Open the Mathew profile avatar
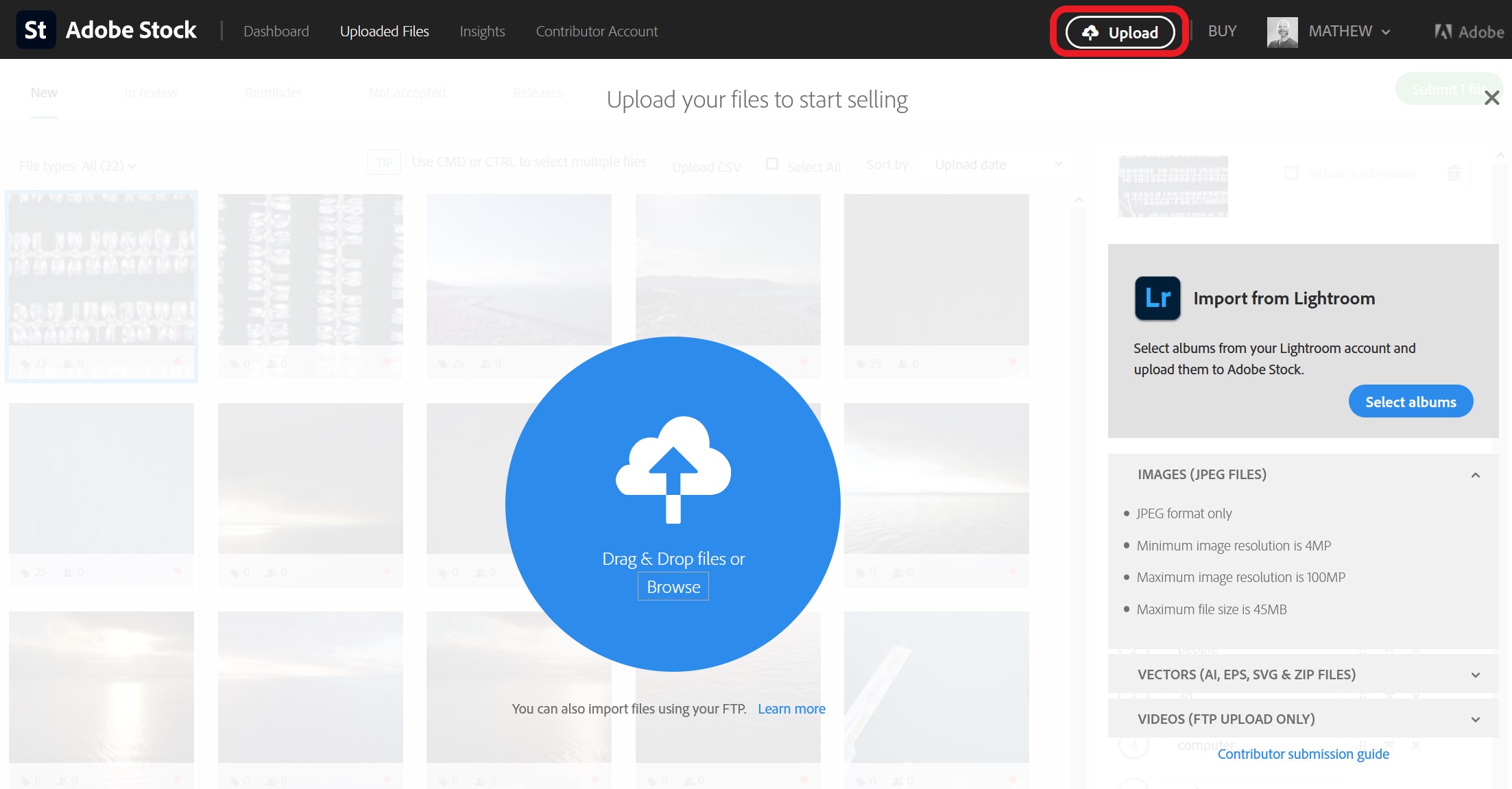Viewport: 1512px width, 789px height. [x=1282, y=32]
